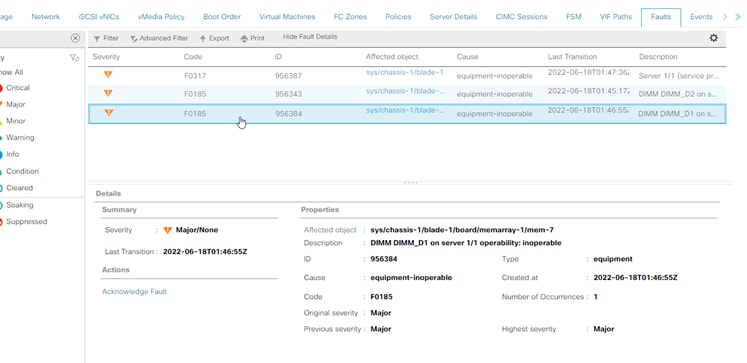The image size is (747, 363).
Task: Click the Server 1/1 description cell
Action: pyautogui.click(x=678, y=76)
